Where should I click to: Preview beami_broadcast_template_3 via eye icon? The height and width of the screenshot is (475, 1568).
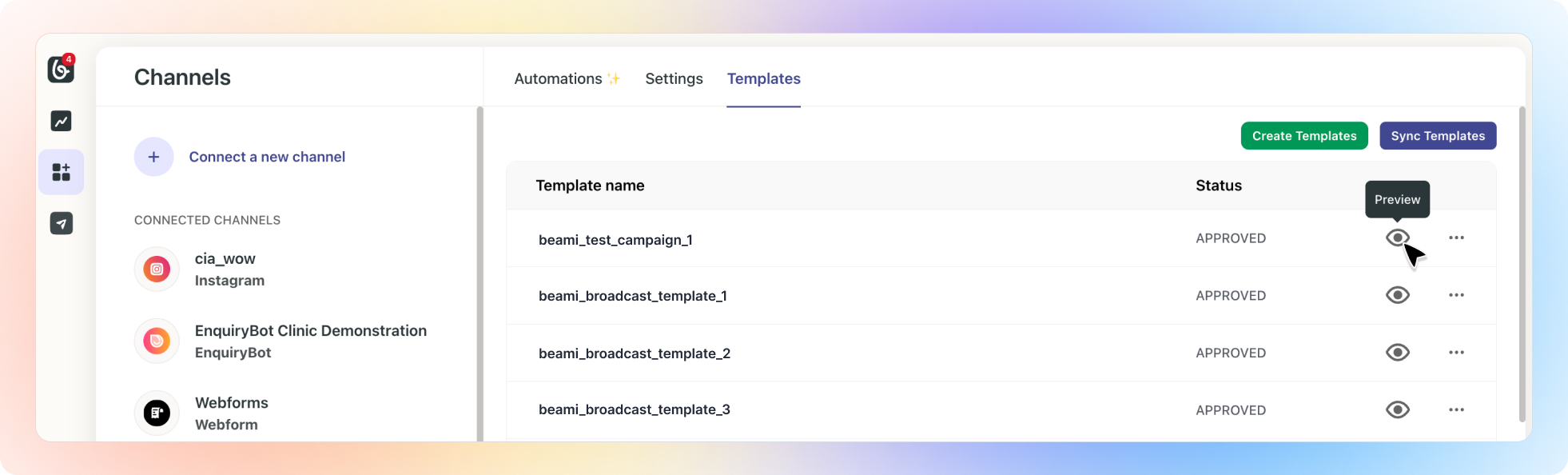(x=1397, y=410)
